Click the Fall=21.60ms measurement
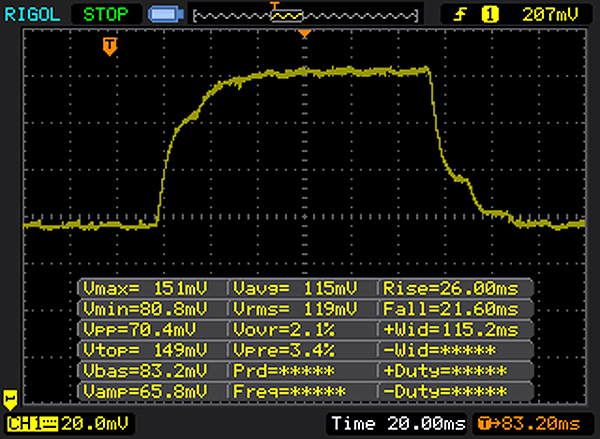The height and width of the screenshot is (439, 600). pos(452,308)
